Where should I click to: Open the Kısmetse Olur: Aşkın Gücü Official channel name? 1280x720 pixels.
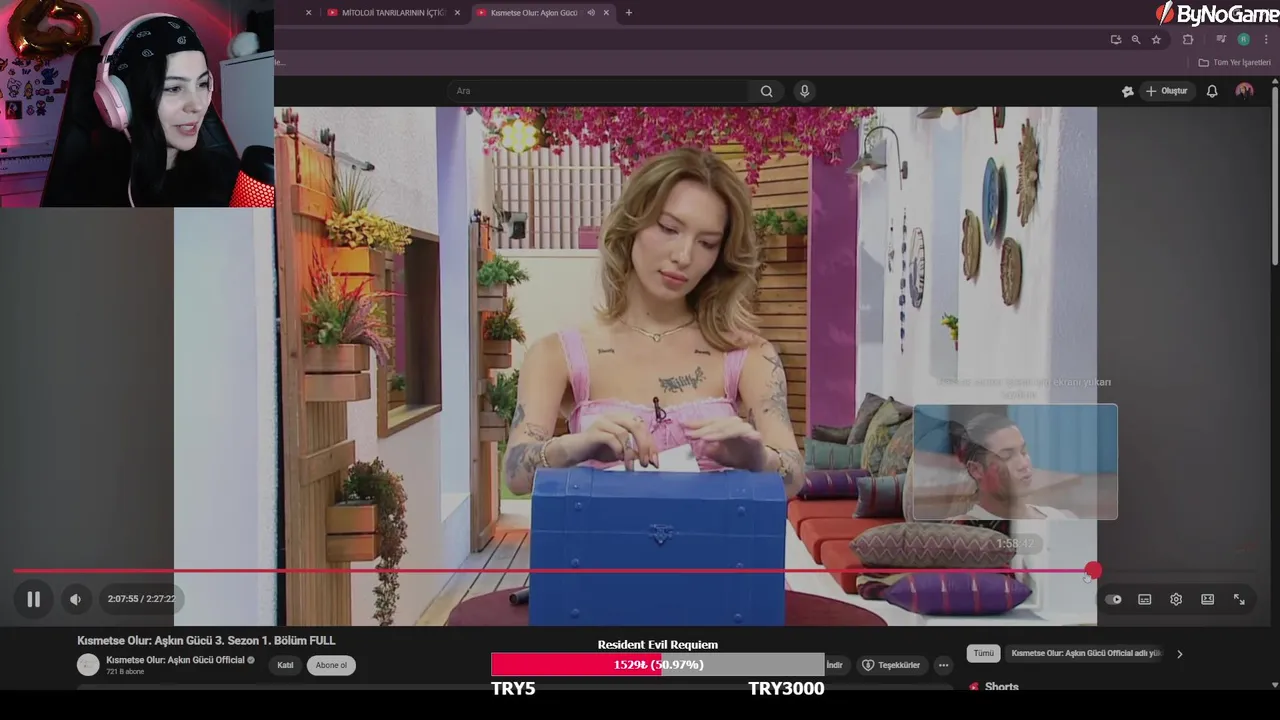(175, 660)
